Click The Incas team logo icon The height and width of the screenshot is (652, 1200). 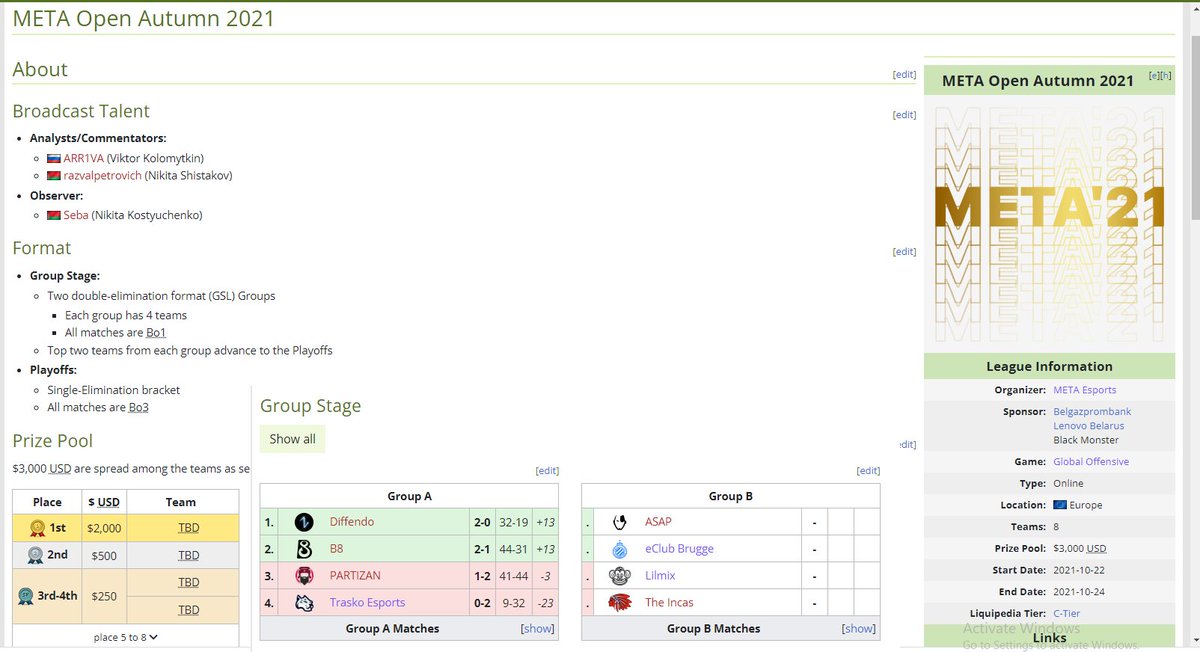tap(620, 603)
